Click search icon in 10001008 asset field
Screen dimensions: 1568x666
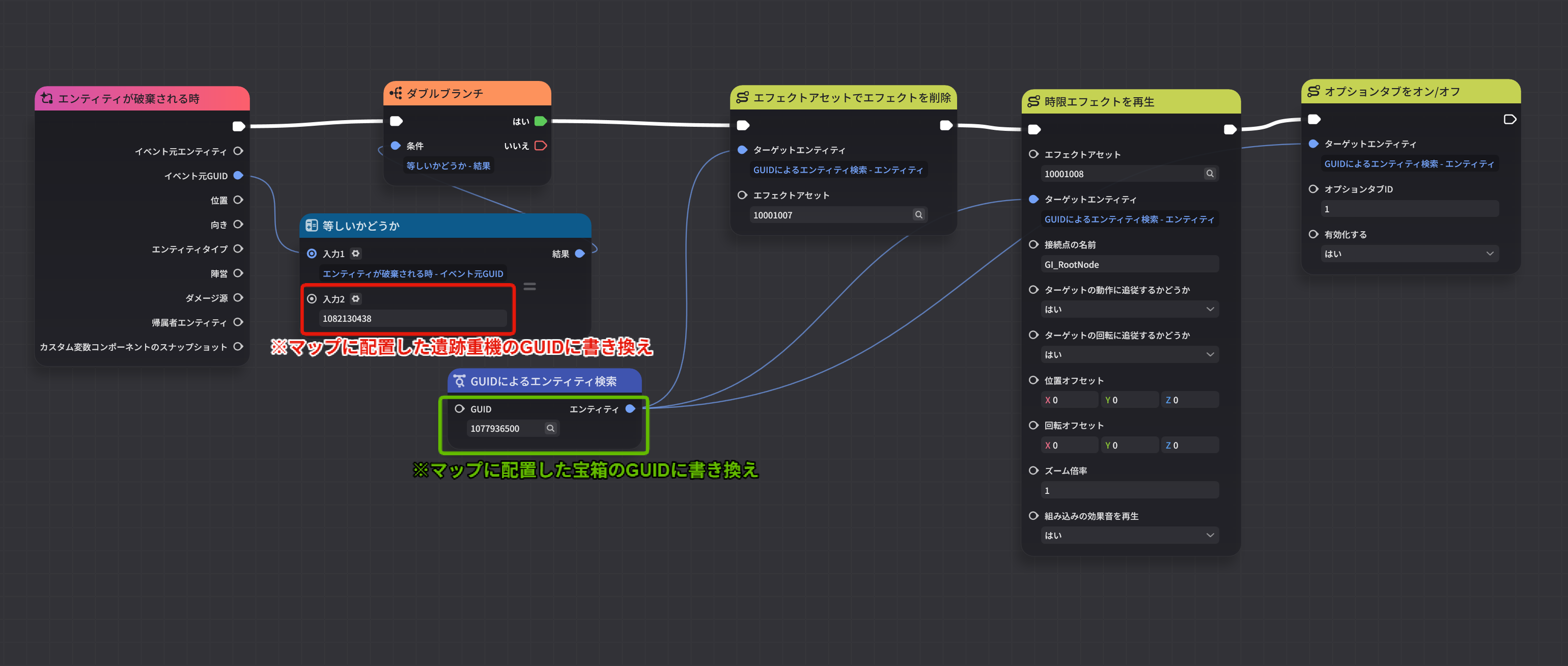1210,174
